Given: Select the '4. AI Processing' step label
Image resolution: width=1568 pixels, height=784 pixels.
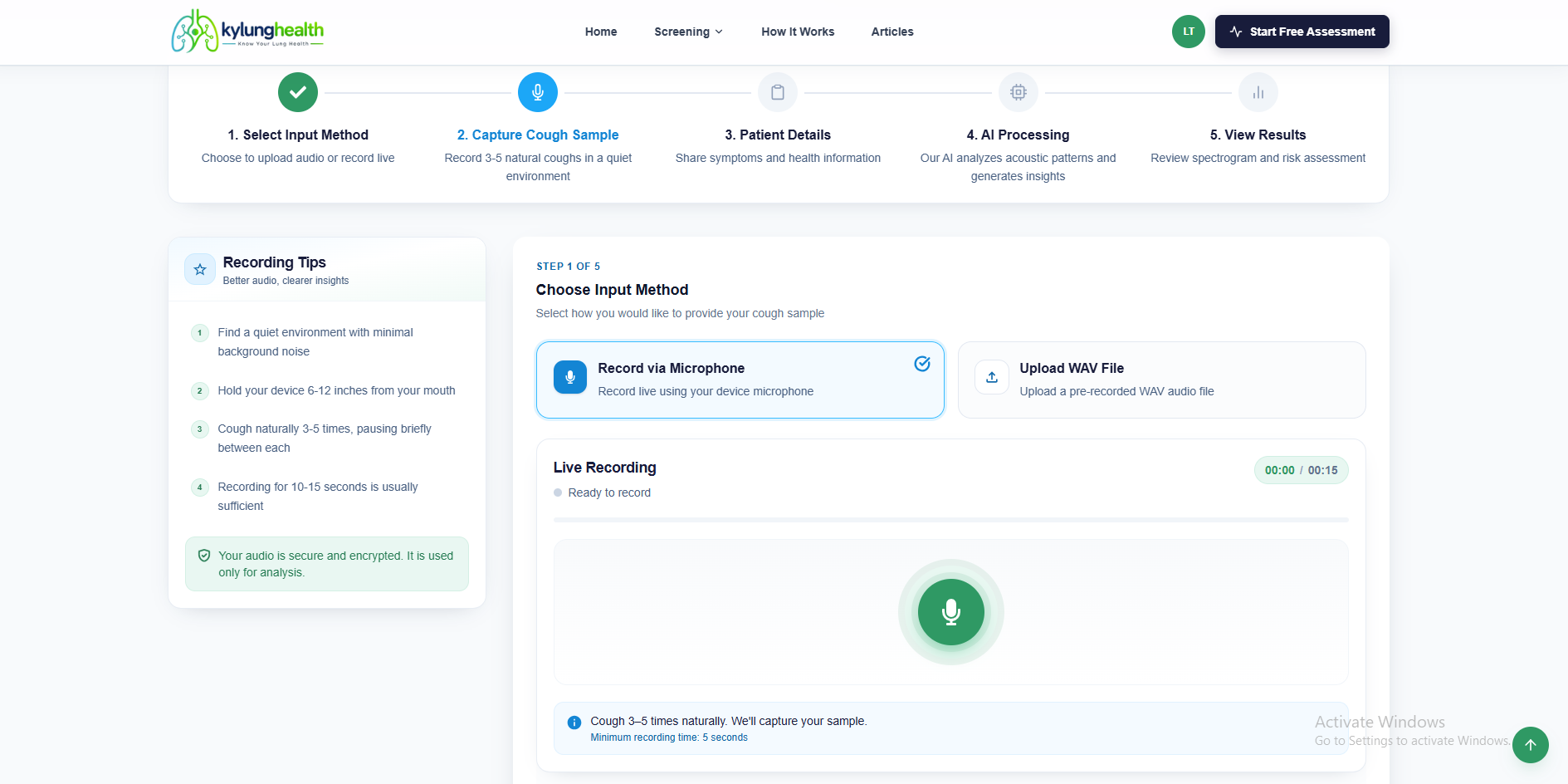Looking at the screenshot, I should pos(1018,135).
